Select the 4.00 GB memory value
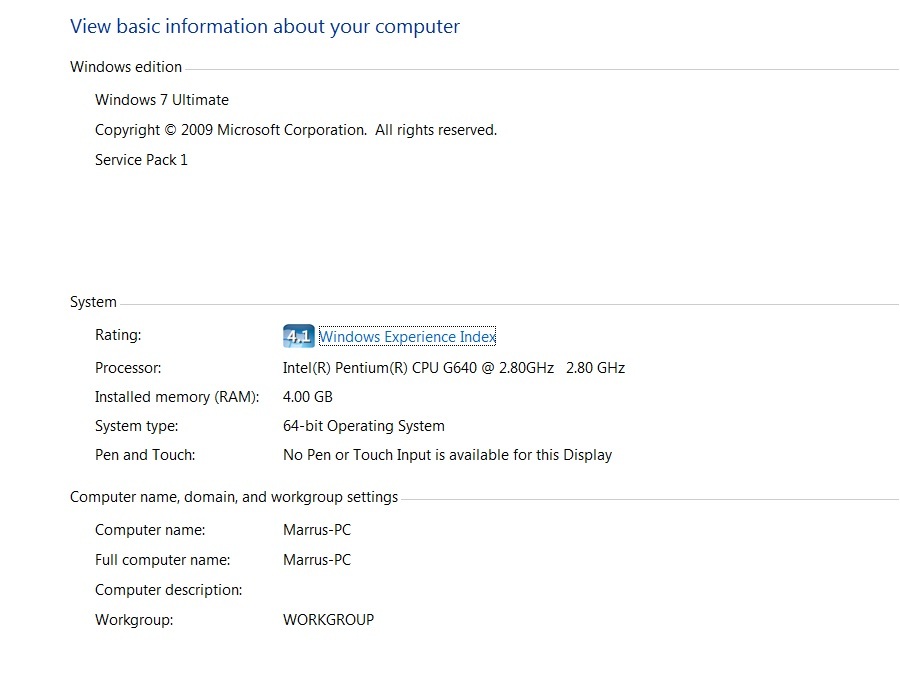Viewport: 900px width, 693px height. pyautogui.click(x=308, y=397)
